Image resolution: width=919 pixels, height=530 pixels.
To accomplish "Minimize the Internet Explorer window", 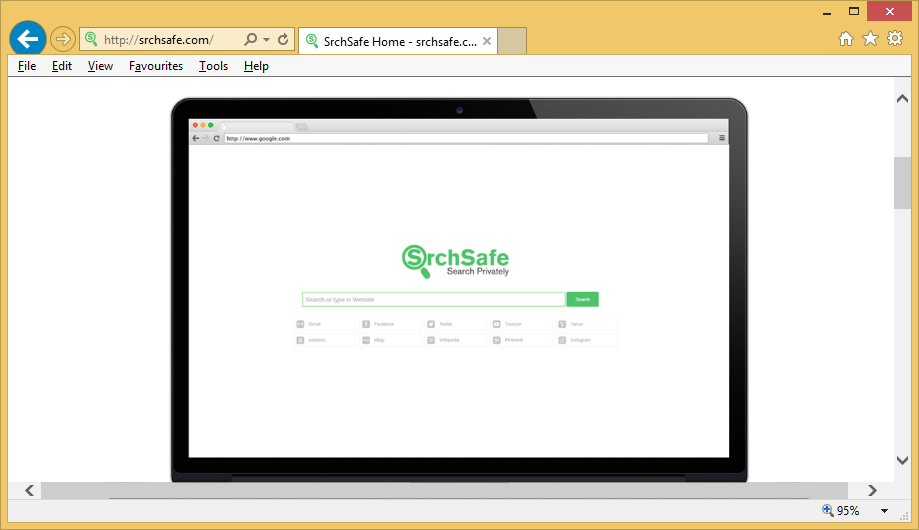I will [x=827, y=12].
